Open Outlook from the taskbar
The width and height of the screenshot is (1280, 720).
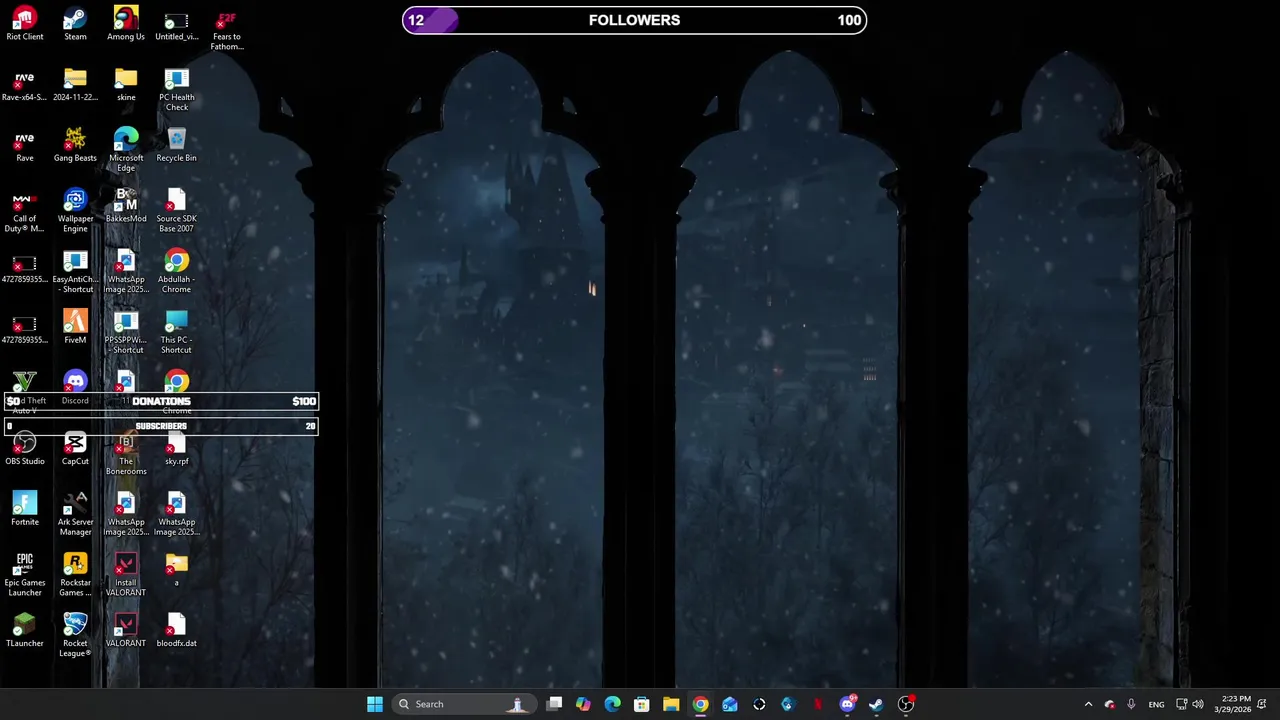click(730, 704)
